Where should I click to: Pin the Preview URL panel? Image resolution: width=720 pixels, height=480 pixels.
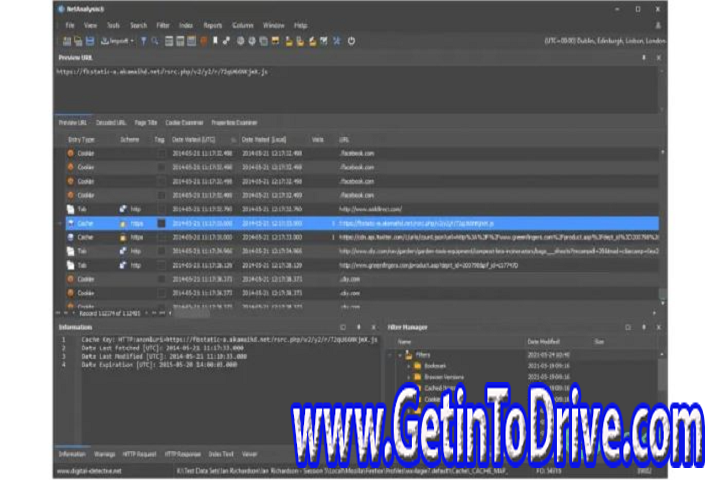coord(644,58)
